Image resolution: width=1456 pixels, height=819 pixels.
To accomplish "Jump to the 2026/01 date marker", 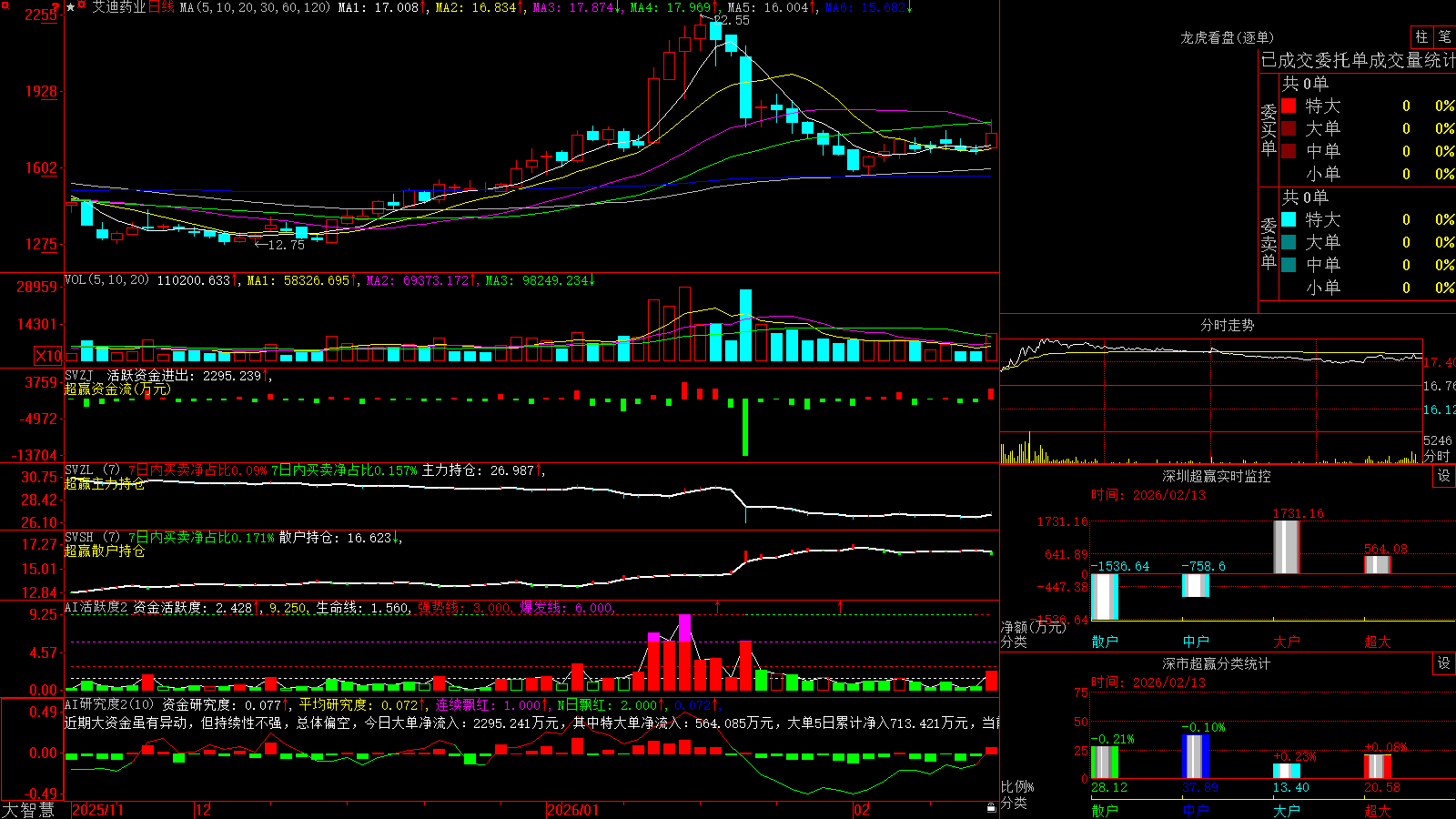I will 572,810.
